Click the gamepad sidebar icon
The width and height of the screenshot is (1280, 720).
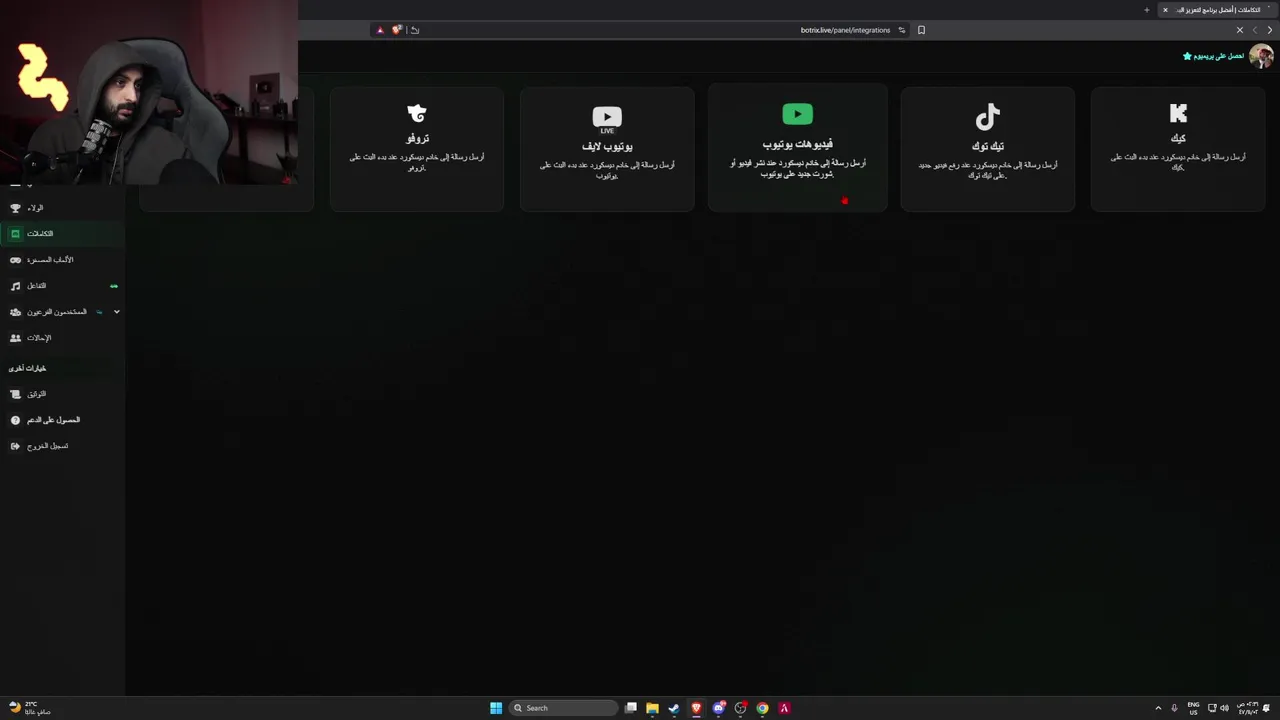(15, 260)
